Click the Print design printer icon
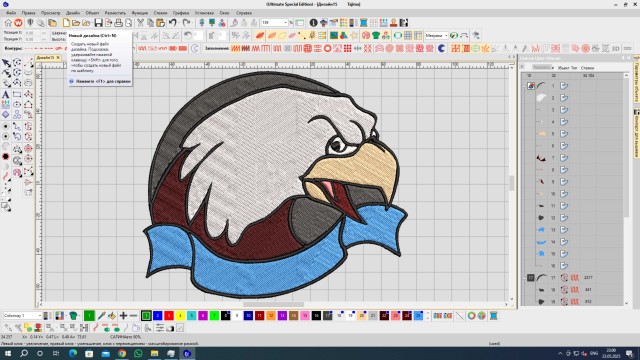640x360 pixels. pyautogui.click(x=118, y=23)
